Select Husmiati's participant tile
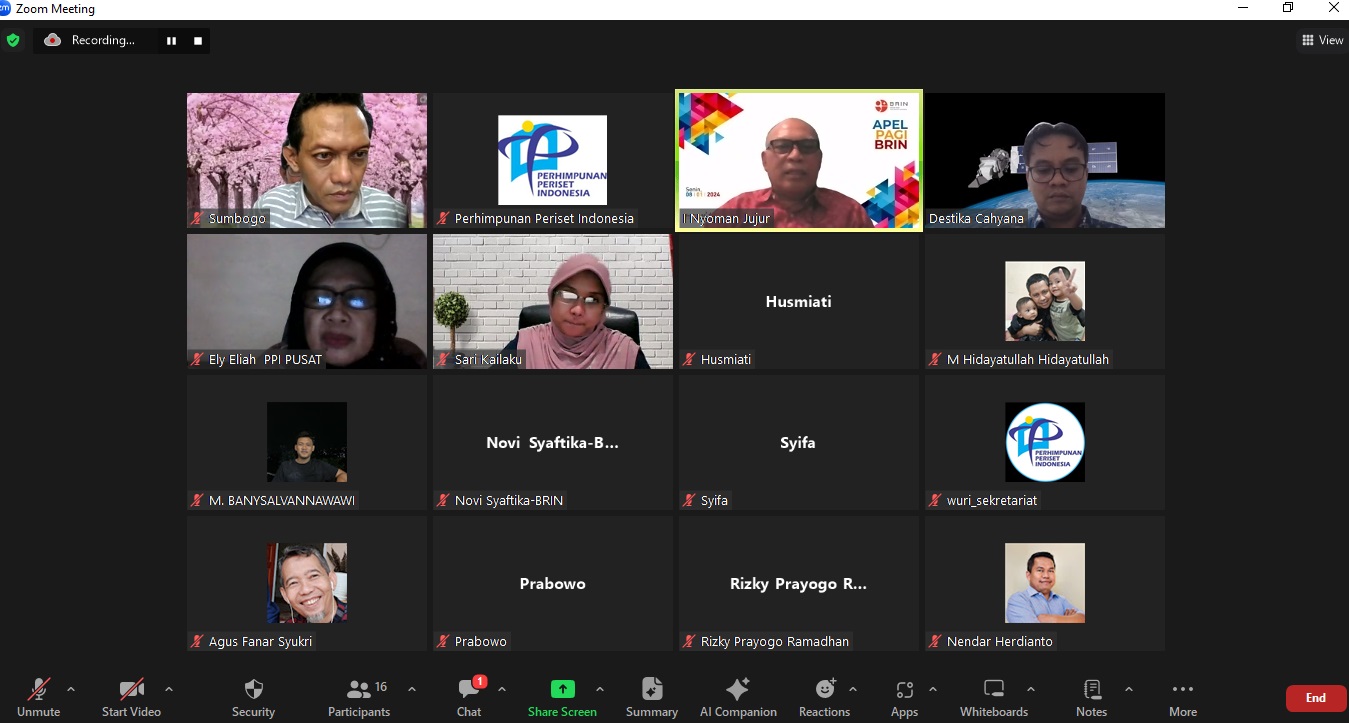 799,301
